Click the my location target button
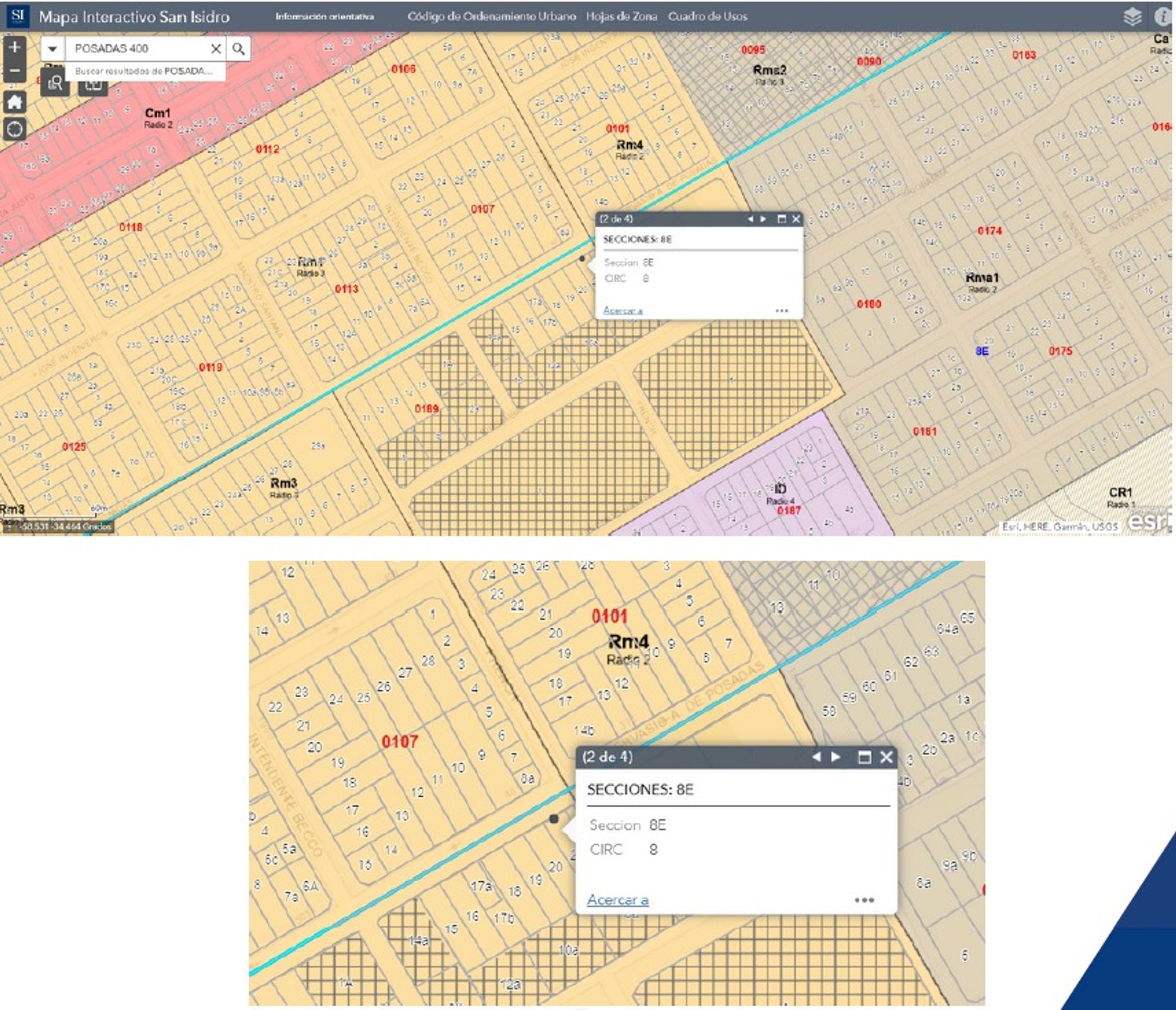Image resolution: width=1176 pixels, height=1010 pixels. click(15, 129)
